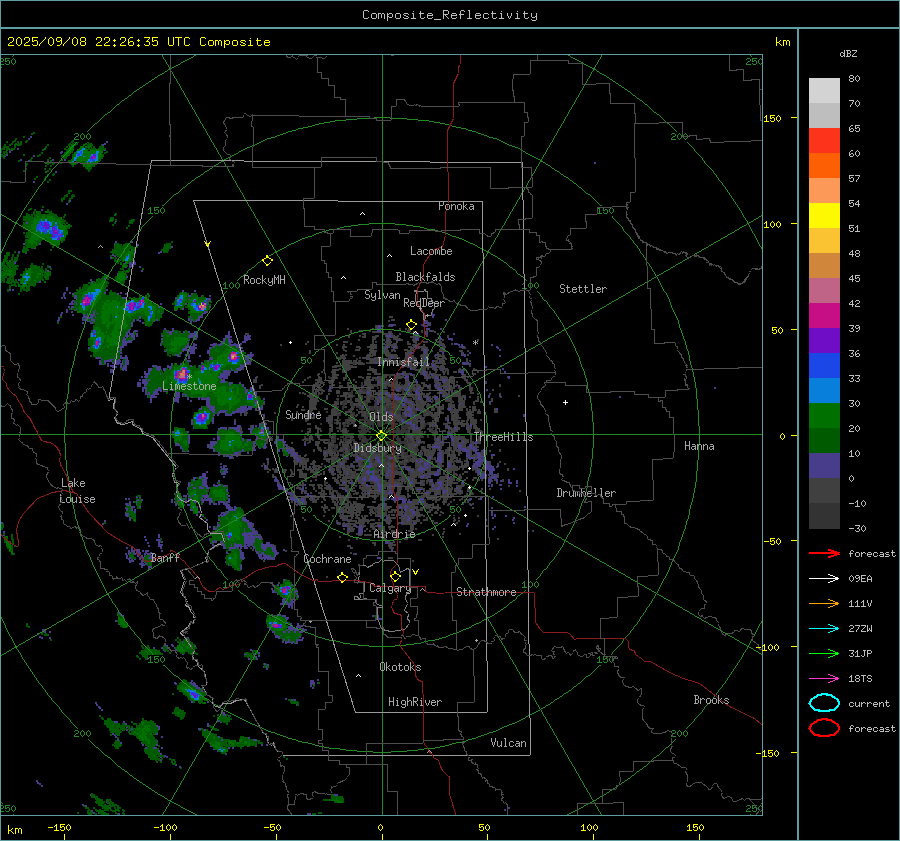900x841 pixels.
Task: Click the Drumheller town label
Action: pos(586,493)
